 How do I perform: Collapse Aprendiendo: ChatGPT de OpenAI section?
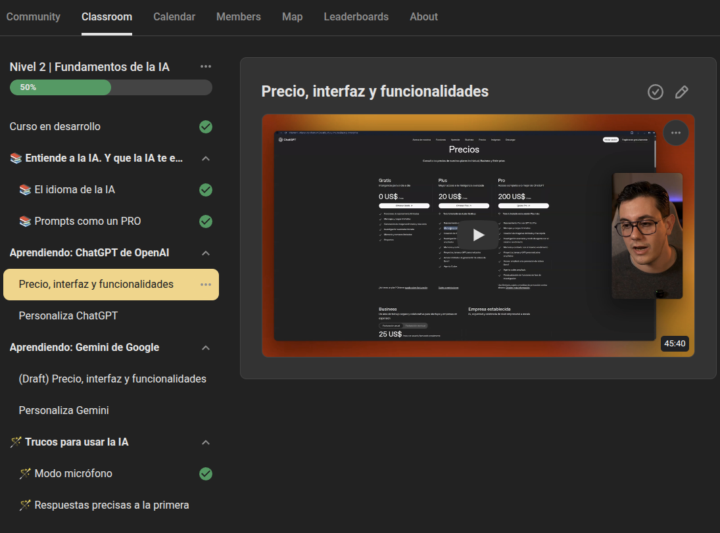(x=206, y=253)
